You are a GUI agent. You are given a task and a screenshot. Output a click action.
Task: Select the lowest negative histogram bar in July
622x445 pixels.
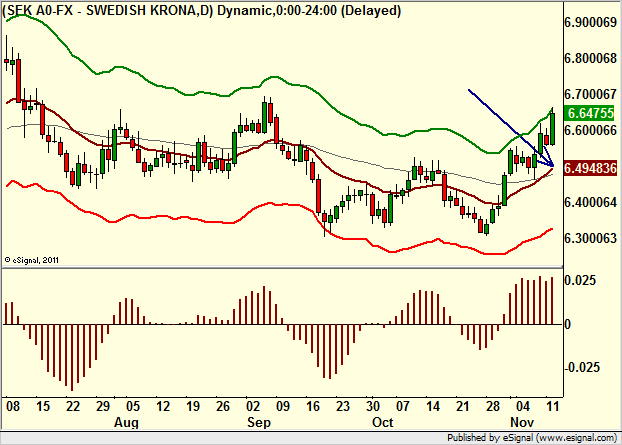[x=72, y=358]
